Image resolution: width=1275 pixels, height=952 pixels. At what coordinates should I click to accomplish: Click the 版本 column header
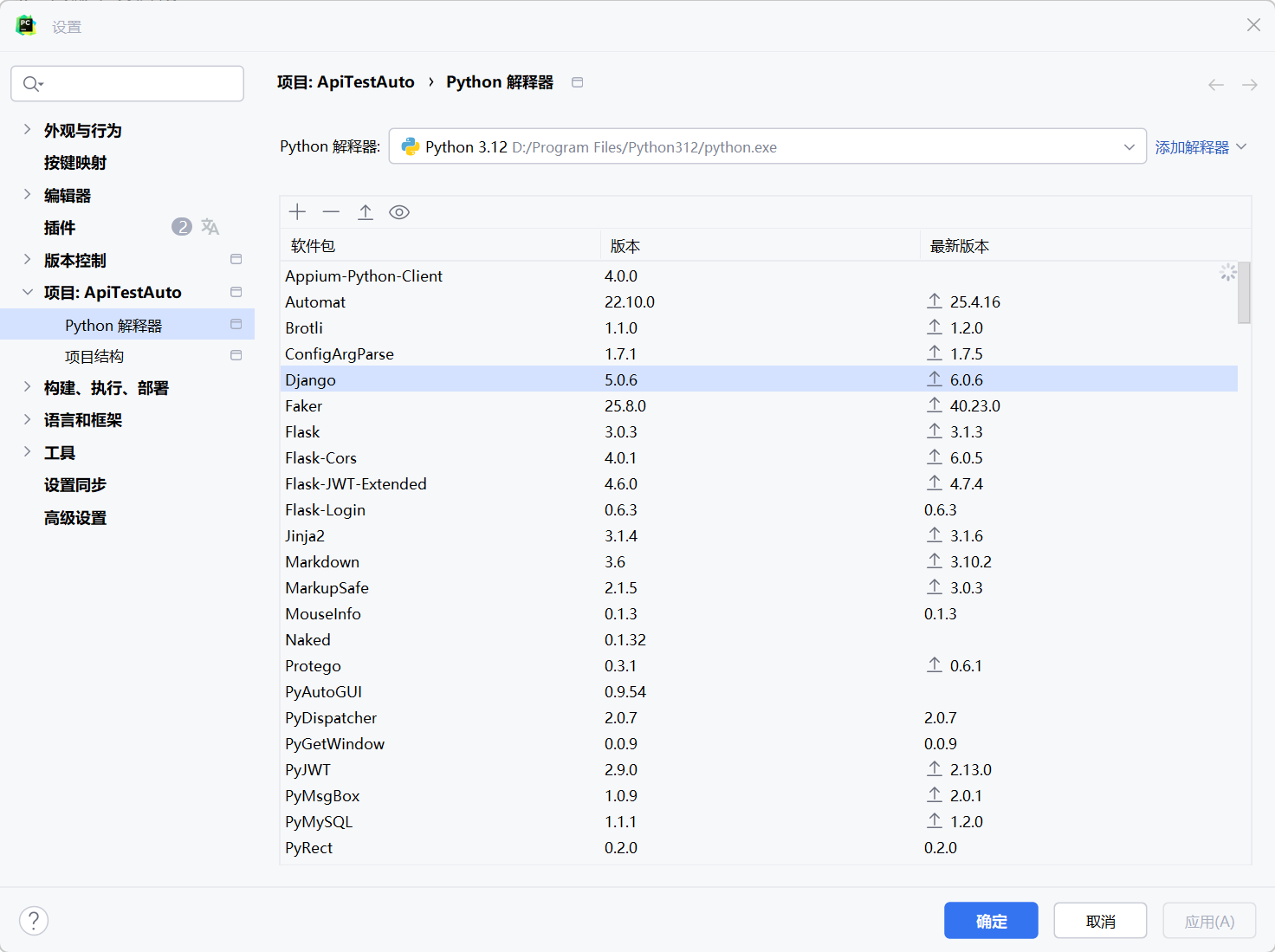click(x=760, y=246)
